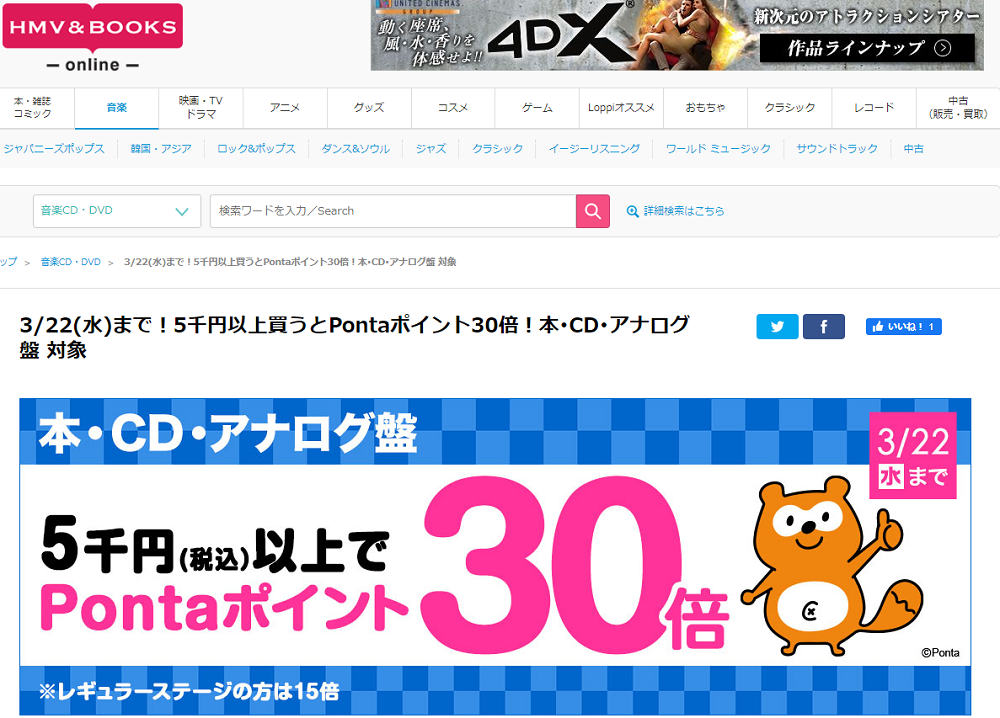Click 作品ラインナップ button in the 4DX banner
The width and height of the screenshot is (1000, 718).
867,48
